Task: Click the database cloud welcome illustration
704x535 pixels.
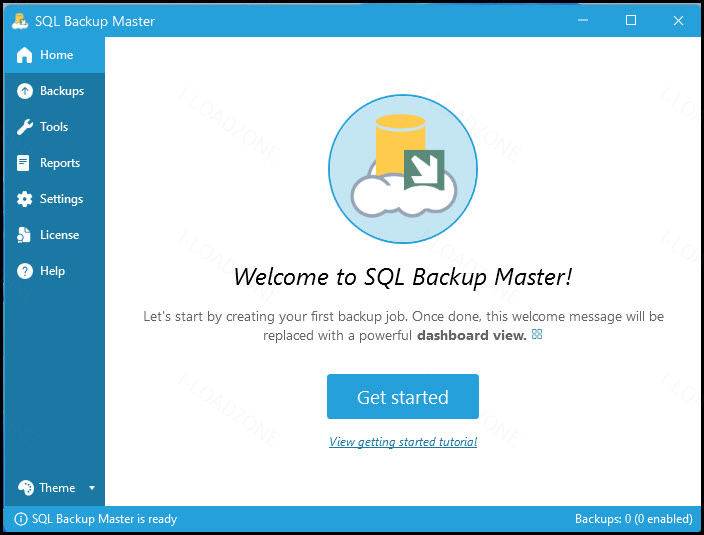Action: [x=403, y=169]
